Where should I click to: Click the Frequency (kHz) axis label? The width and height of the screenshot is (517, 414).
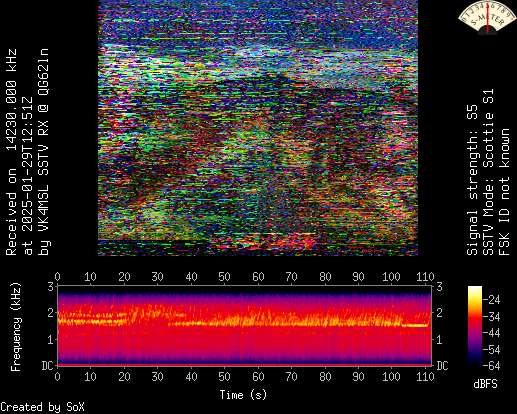[x=16, y=327]
